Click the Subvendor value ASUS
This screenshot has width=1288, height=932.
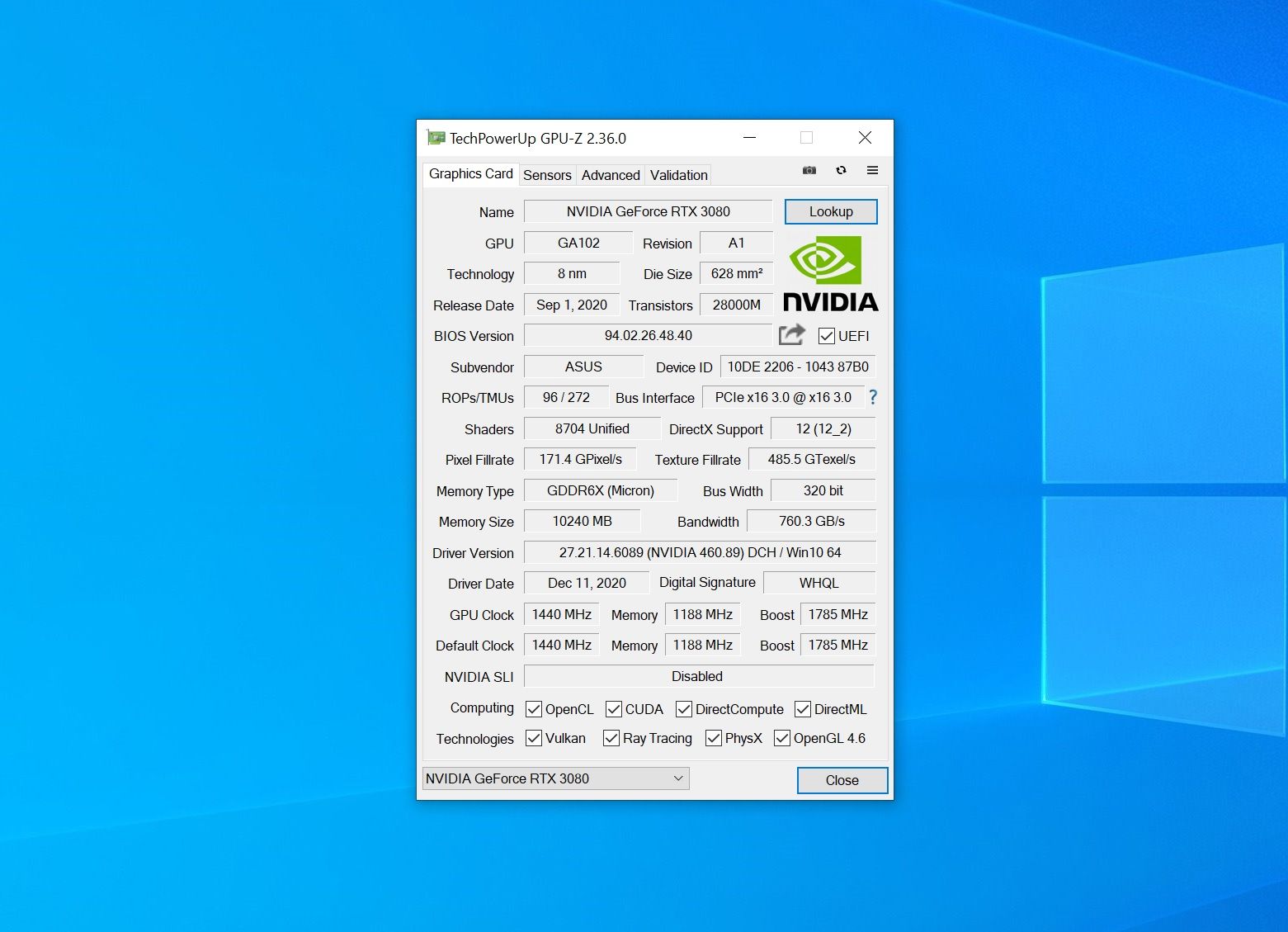pyautogui.click(x=583, y=367)
